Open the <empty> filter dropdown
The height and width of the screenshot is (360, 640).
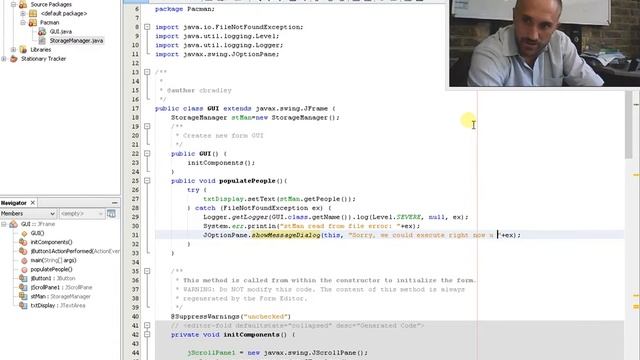coord(81,213)
